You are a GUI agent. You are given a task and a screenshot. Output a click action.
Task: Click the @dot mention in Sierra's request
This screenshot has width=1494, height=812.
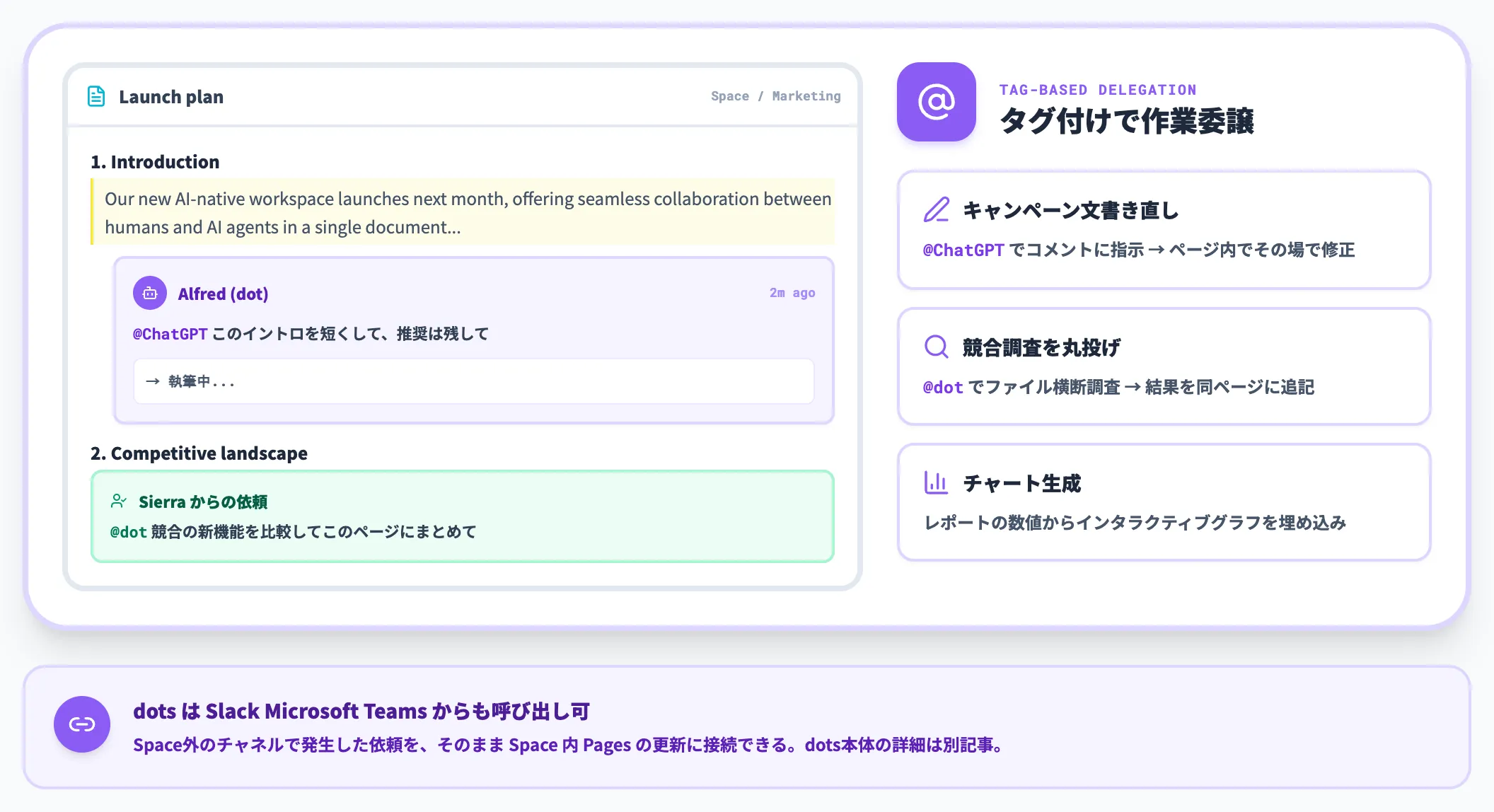pyautogui.click(x=128, y=532)
